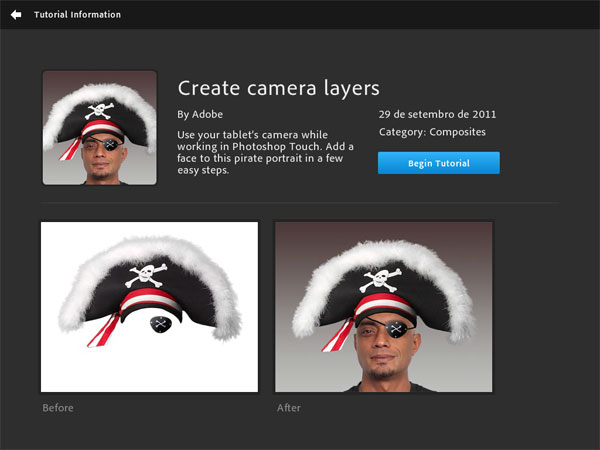600x450 pixels.
Task: Click the Begin Tutorial button
Action: [x=439, y=163]
